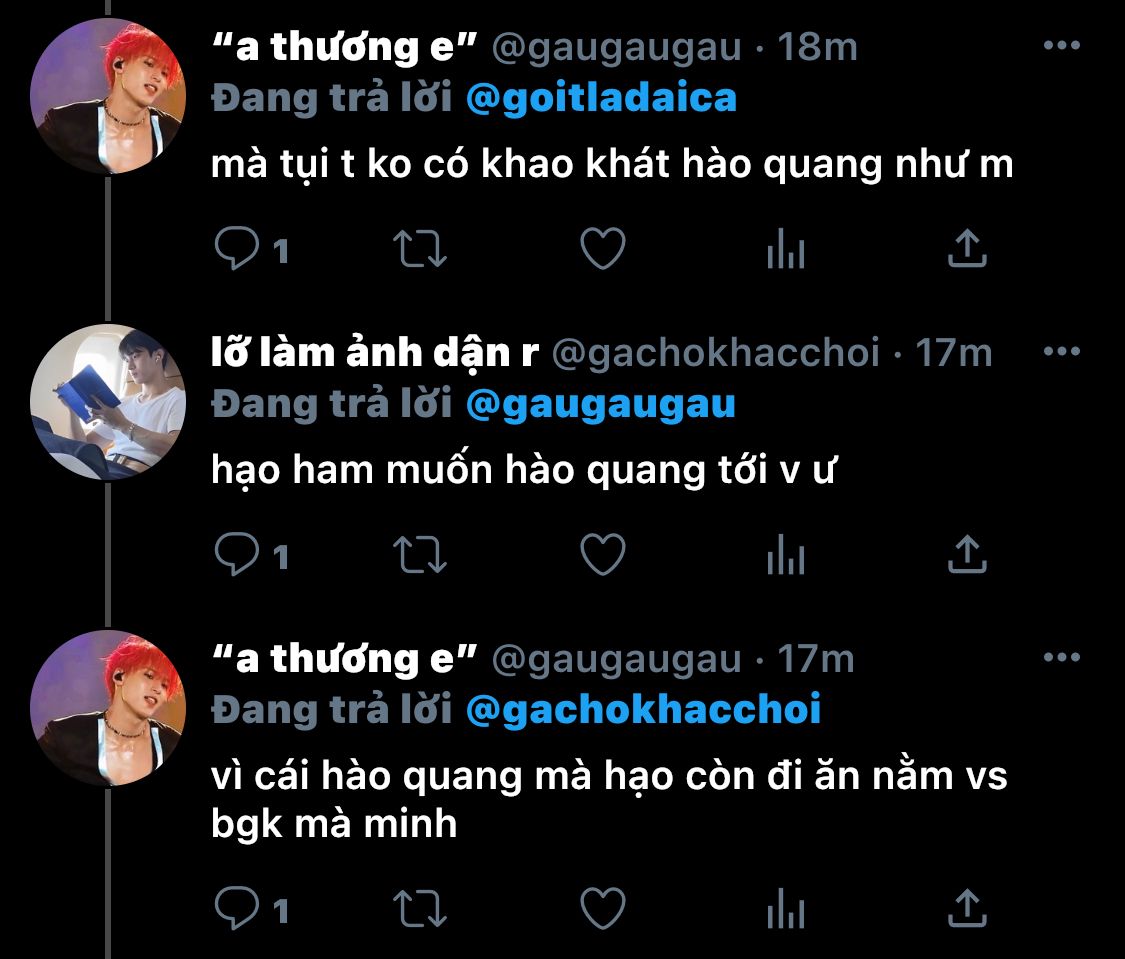Open the airplane-reading profile picture
Image resolution: width=1125 pixels, height=959 pixels.
coord(108,402)
